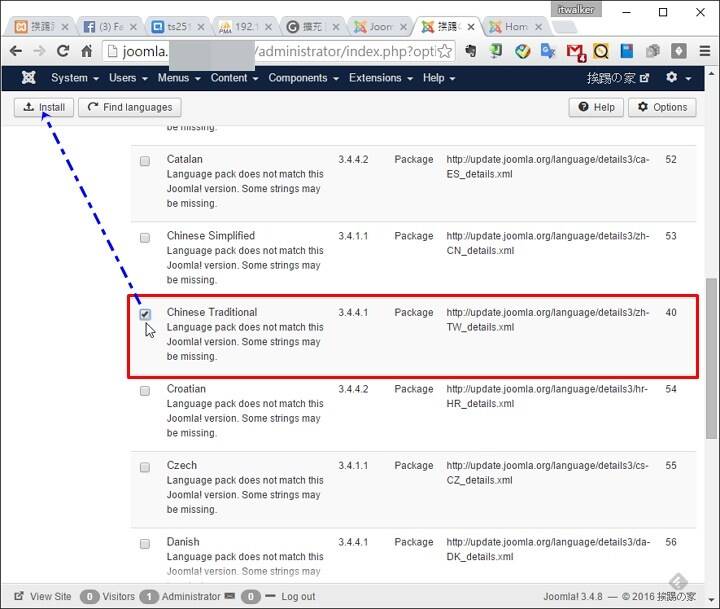Image resolution: width=720 pixels, height=609 pixels.
Task: Click the Chinese Traditional language name
Action: tap(212, 312)
